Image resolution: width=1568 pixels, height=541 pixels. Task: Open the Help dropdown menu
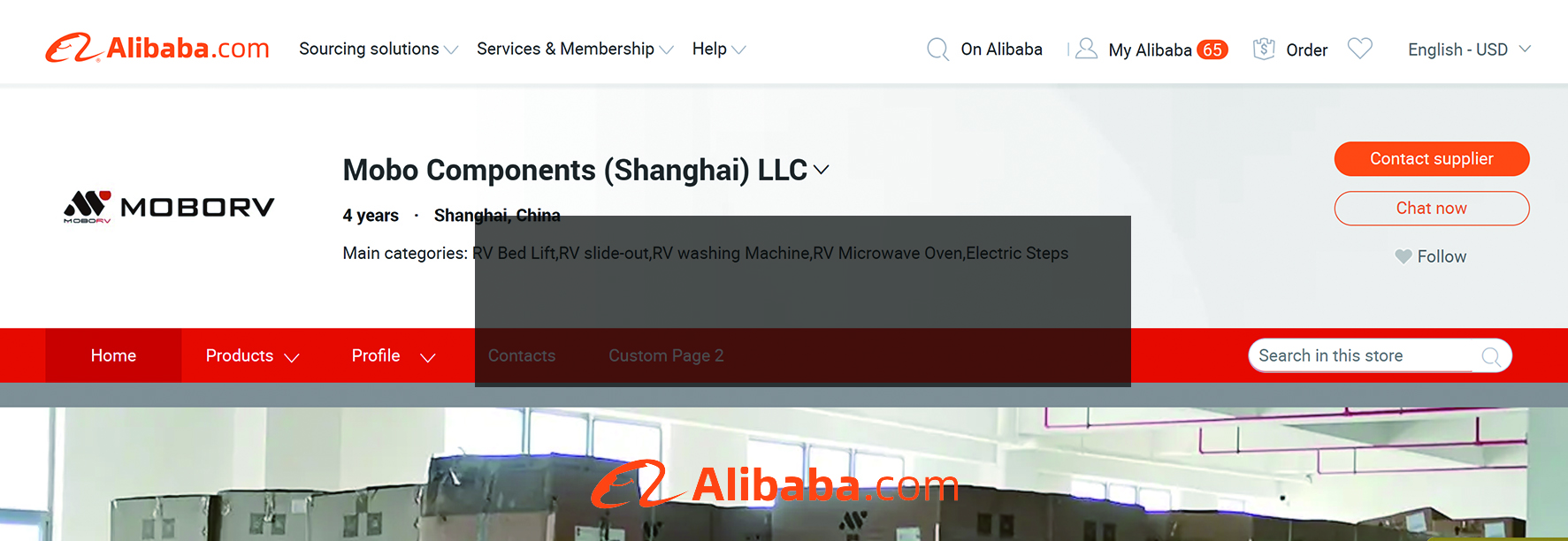pos(719,49)
